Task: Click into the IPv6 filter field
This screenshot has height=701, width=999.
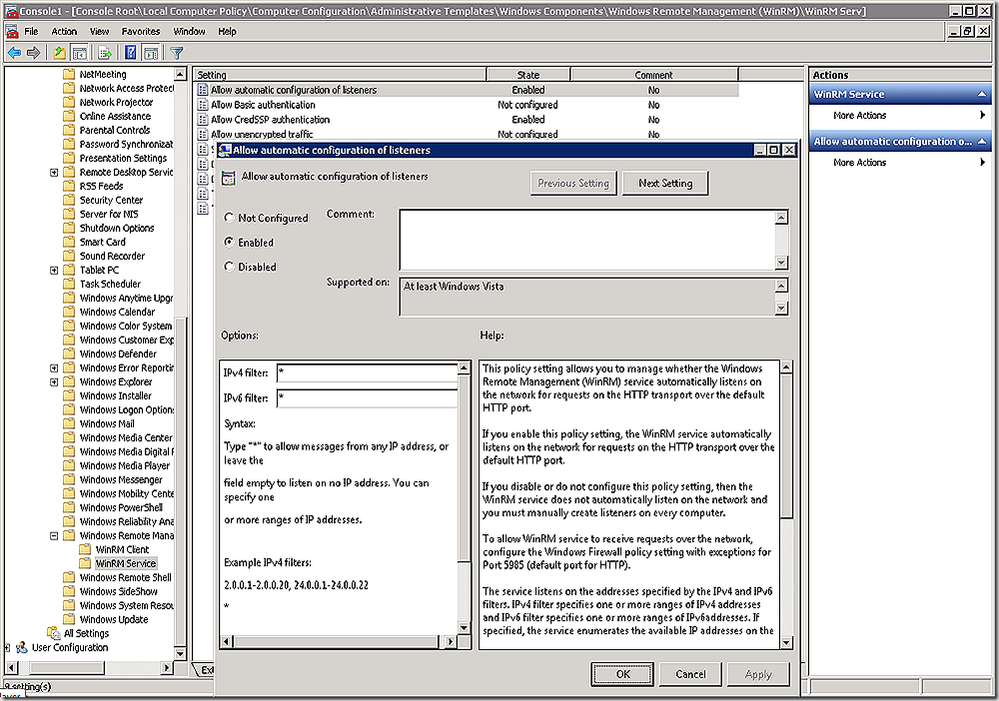Action: 368,398
